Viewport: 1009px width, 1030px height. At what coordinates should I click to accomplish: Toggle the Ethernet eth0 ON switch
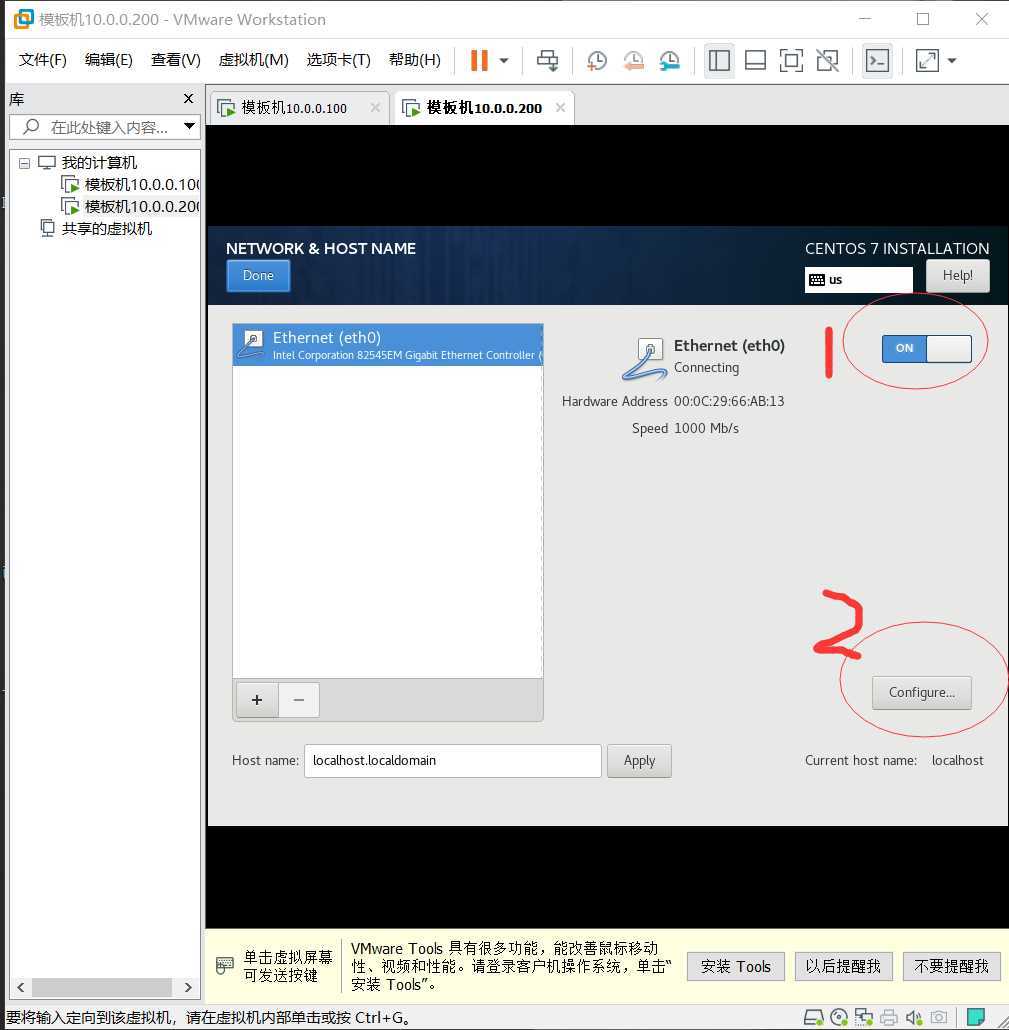pos(926,348)
